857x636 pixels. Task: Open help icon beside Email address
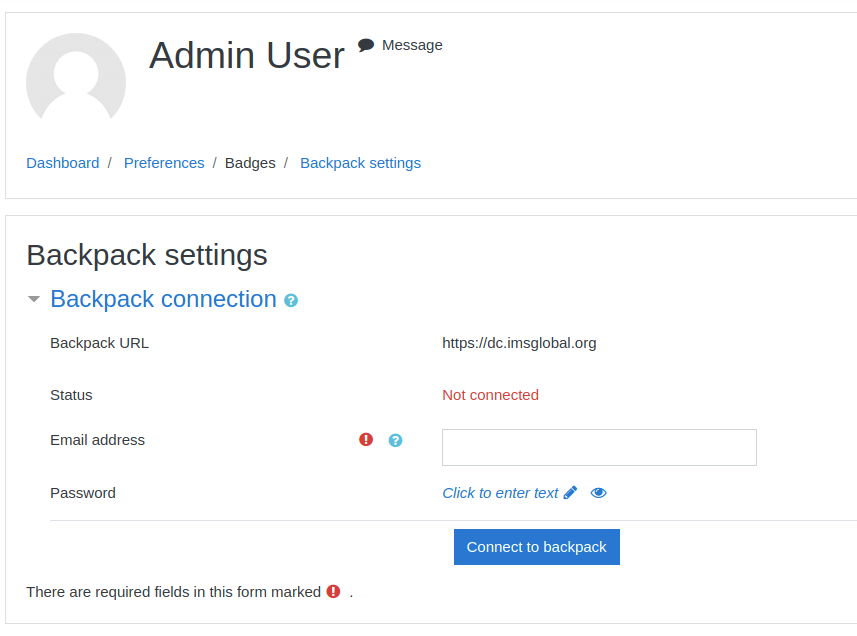(x=395, y=440)
